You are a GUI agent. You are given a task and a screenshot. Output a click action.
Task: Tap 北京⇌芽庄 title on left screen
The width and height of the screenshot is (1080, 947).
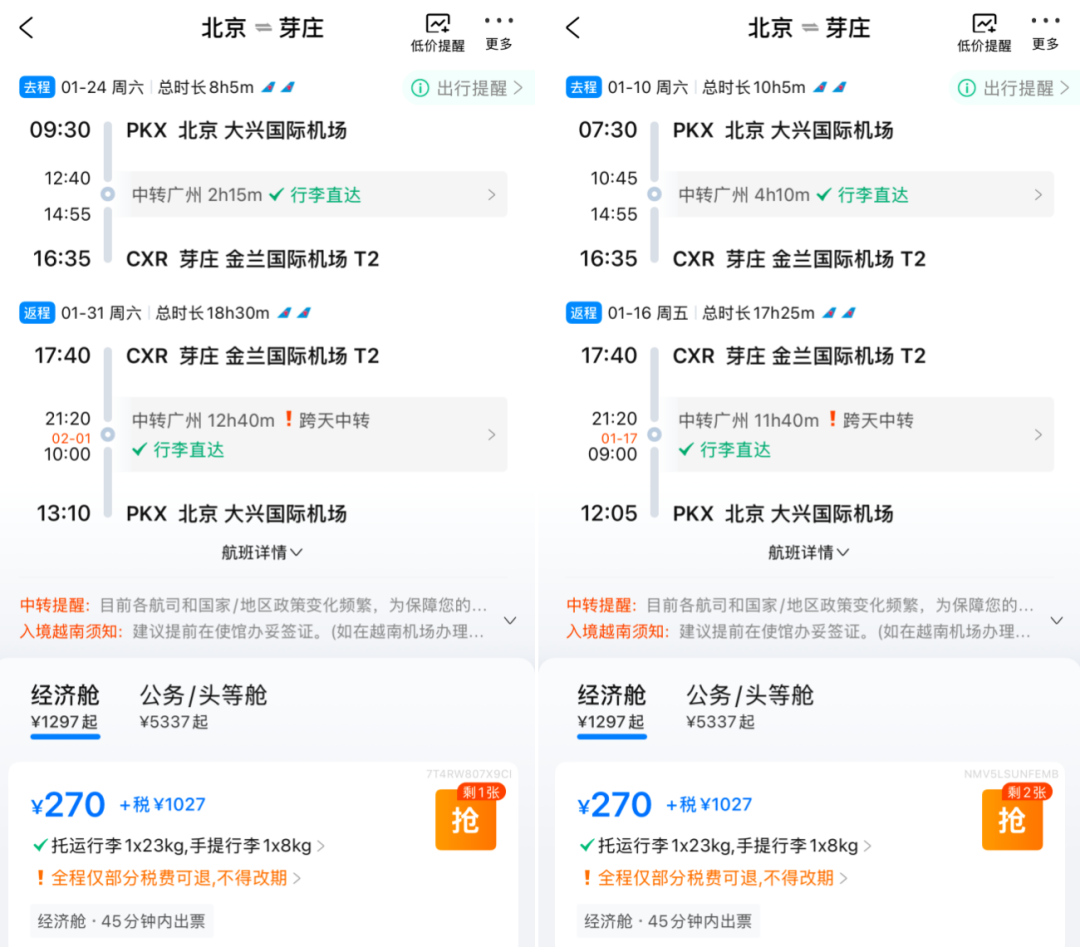click(x=262, y=28)
